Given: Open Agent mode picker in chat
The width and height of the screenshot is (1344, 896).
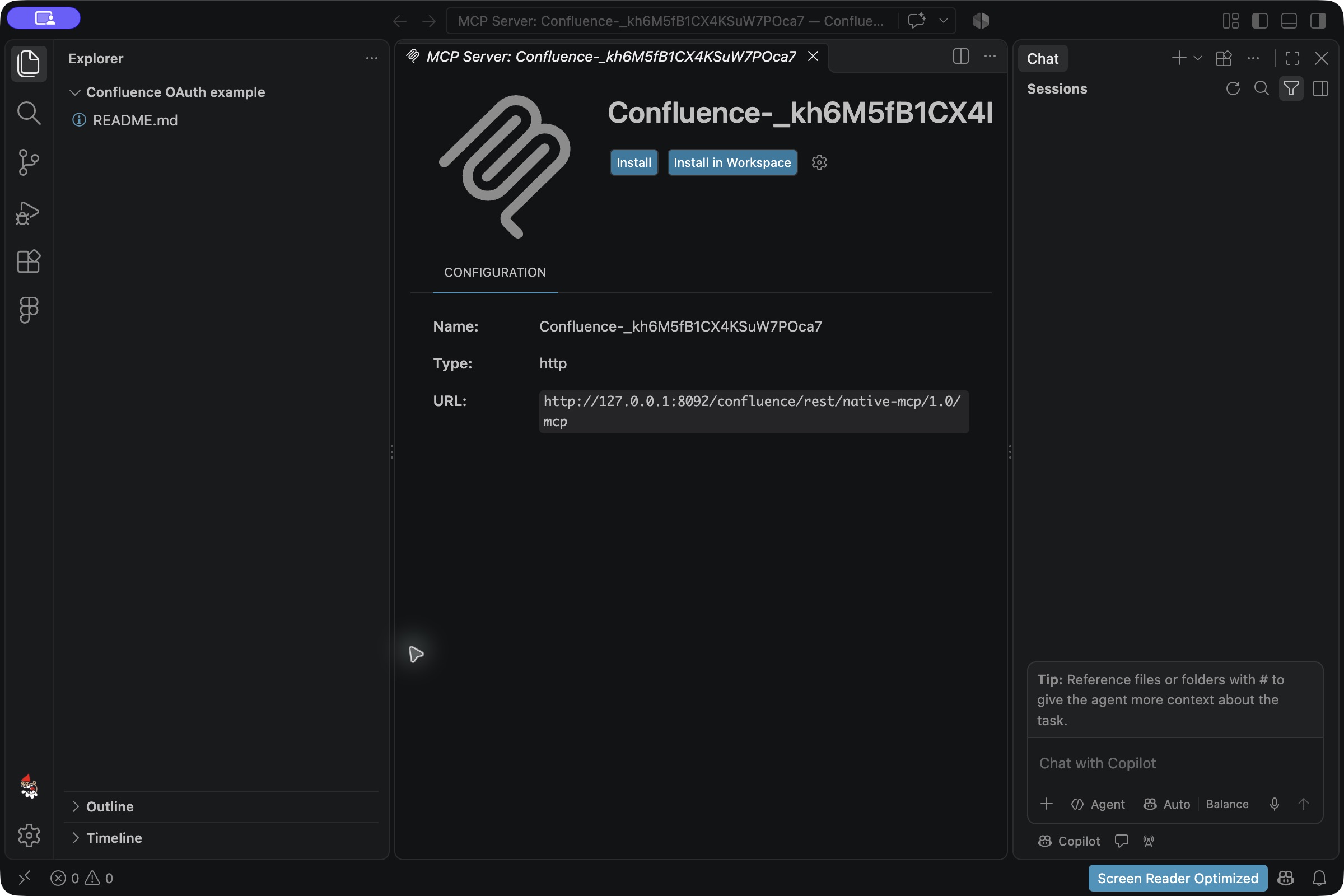Looking at the screenshot, I should click(x=1097, y=804).
